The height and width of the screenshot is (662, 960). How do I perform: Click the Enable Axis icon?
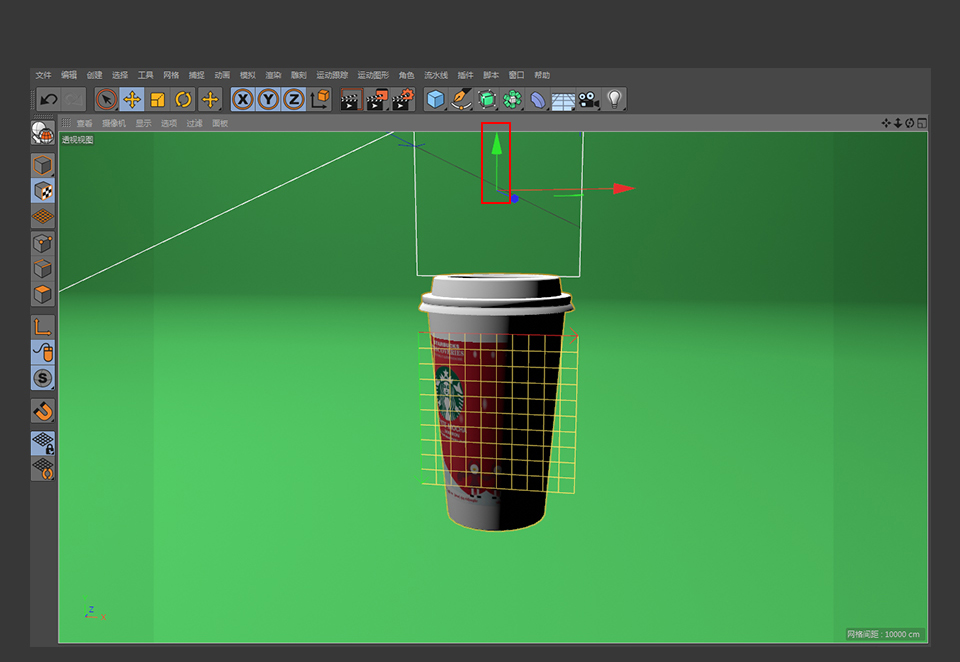(x=43, y=327)
